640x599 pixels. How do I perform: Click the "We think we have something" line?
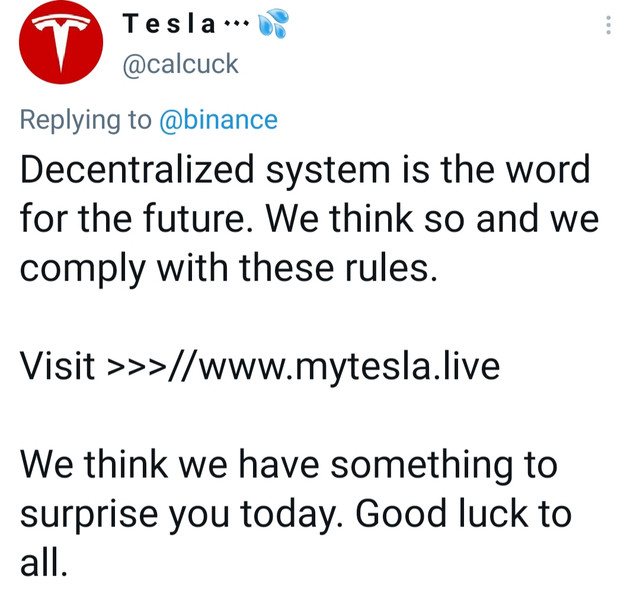click(266, 464)
